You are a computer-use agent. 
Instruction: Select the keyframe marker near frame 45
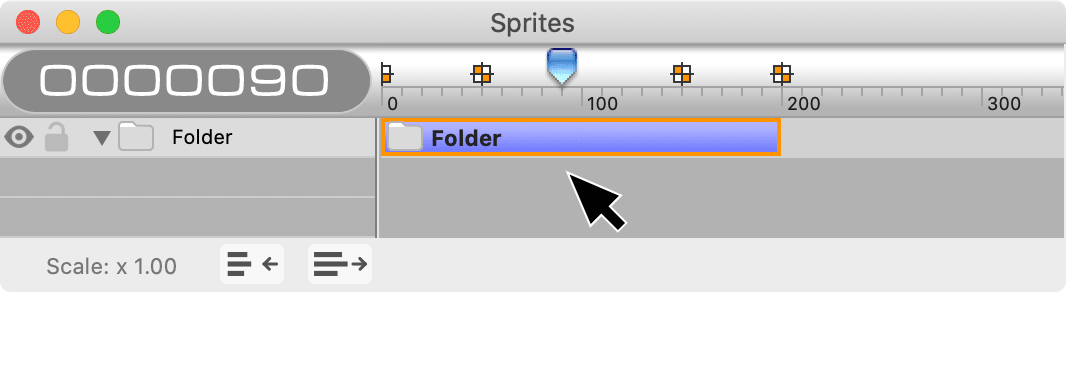point(482,73)
